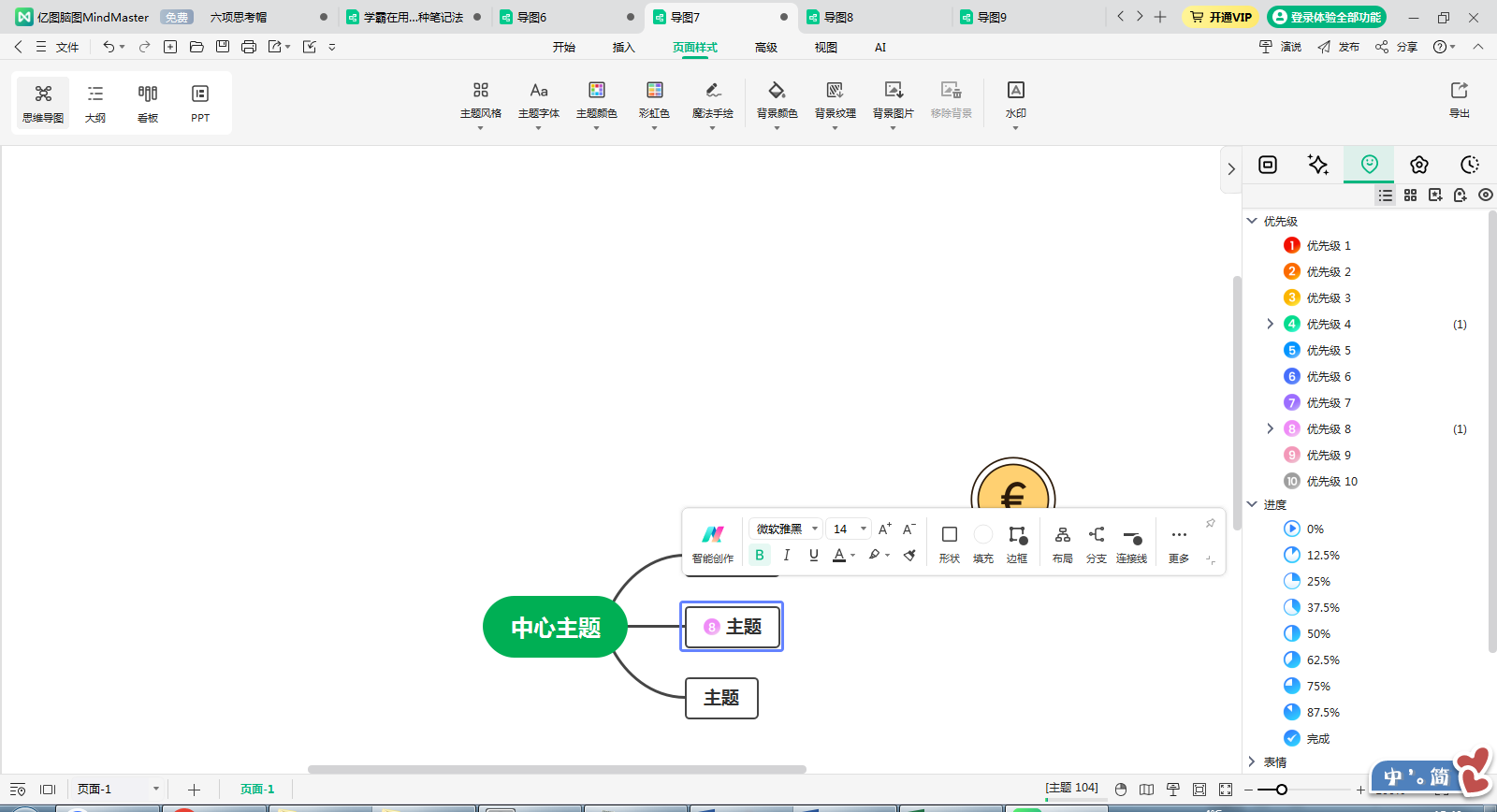
Task: Click the 分享 share button
Action: click(x=1396, y=47)
